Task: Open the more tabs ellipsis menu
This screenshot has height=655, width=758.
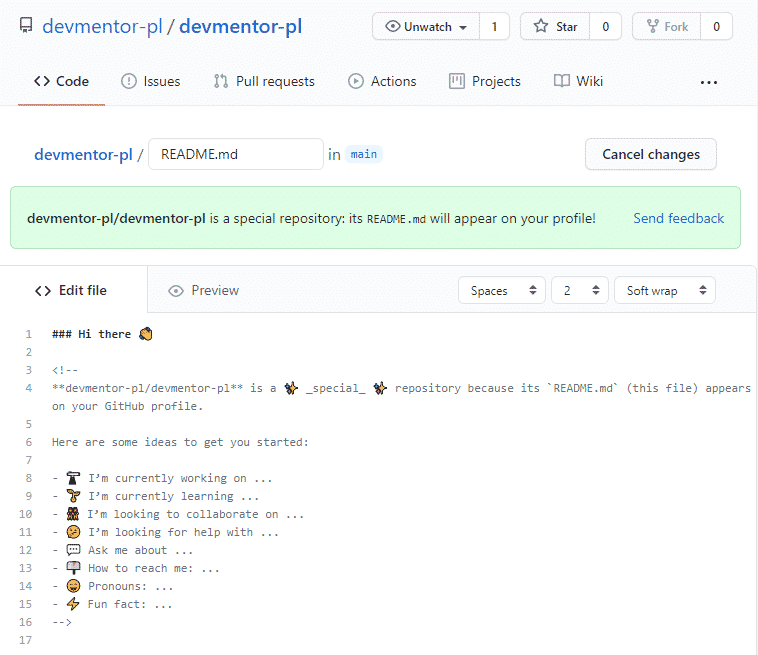Action: click(x=709, y=83)
